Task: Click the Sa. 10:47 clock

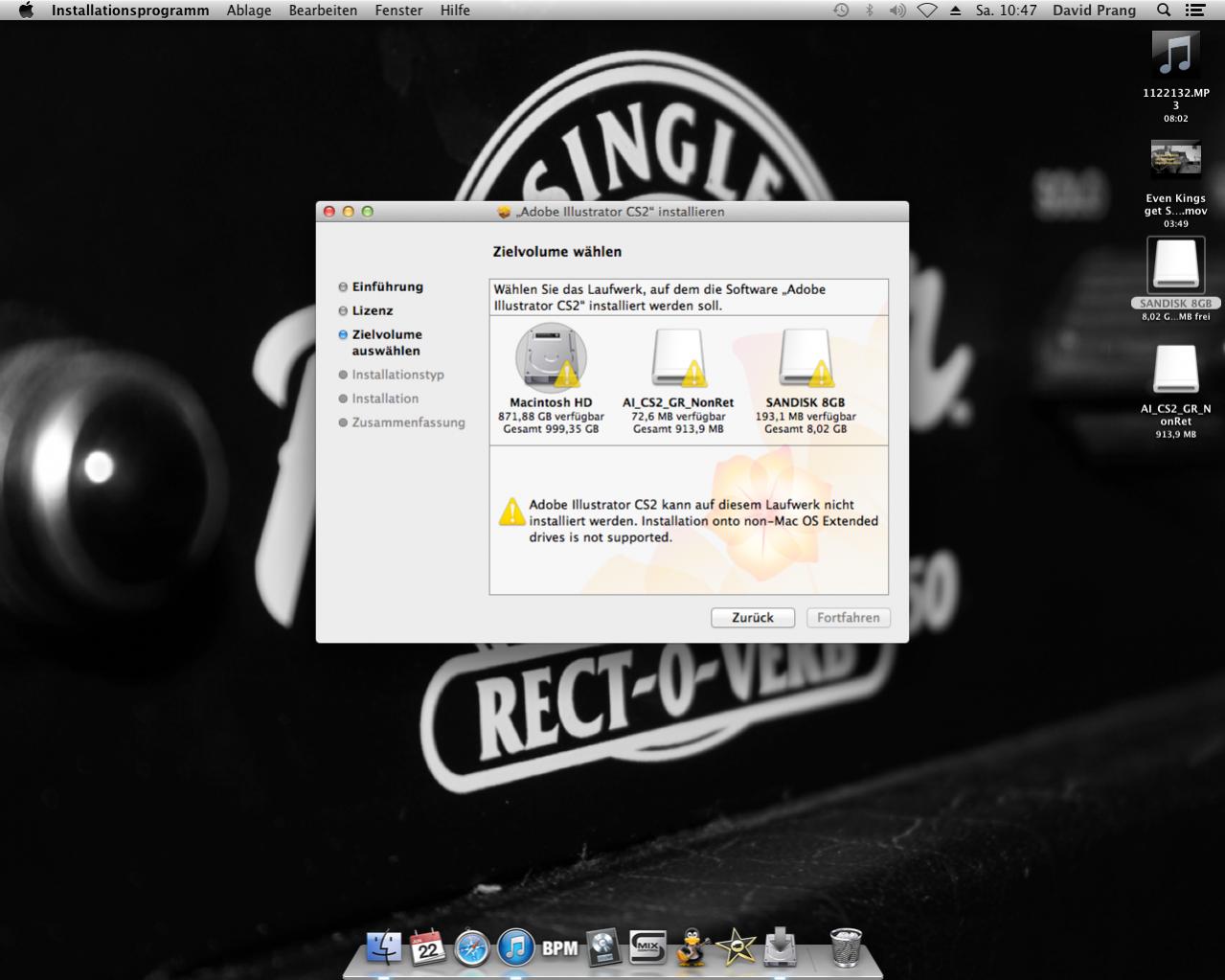Action: [x=1007, y=11]
